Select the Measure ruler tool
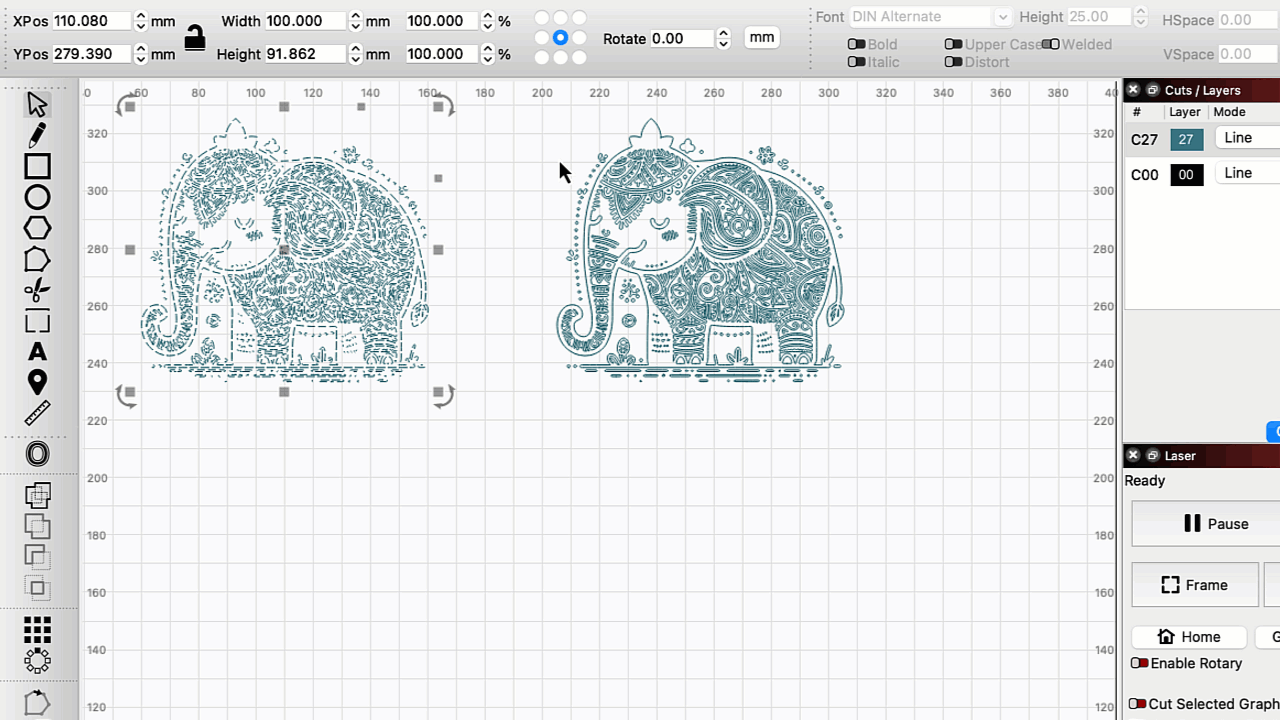The image size is (1280, 720). tap(37, 413)
